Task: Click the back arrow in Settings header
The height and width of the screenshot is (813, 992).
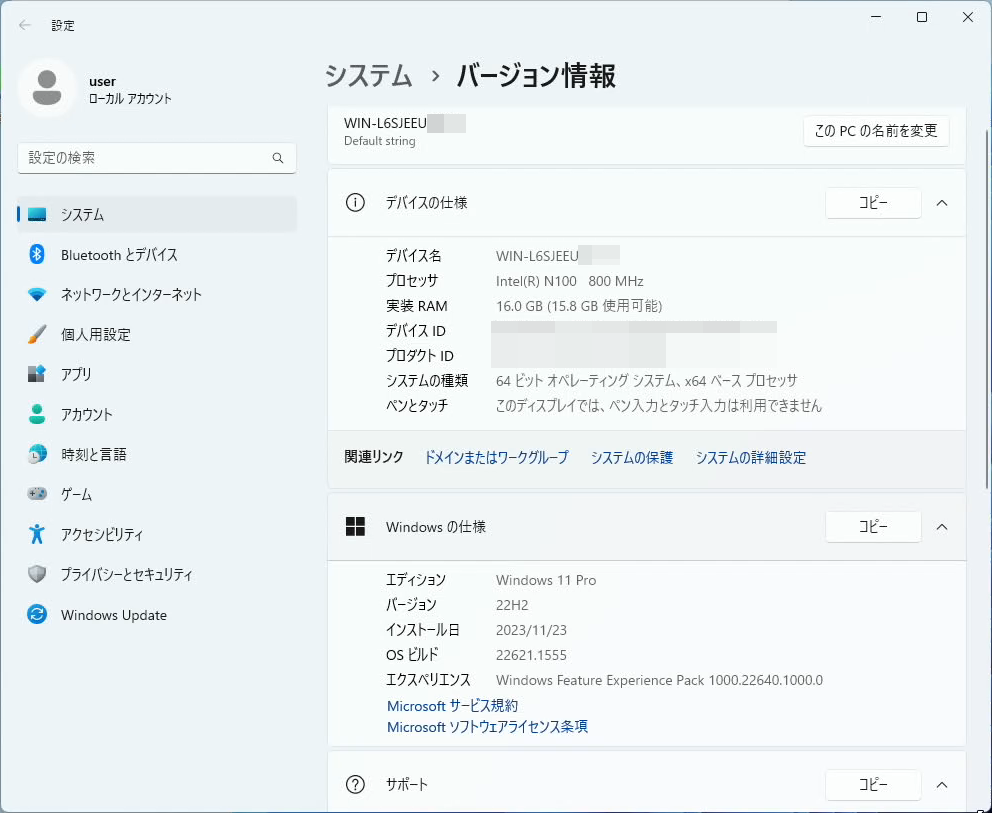Action: pos(25,25)
